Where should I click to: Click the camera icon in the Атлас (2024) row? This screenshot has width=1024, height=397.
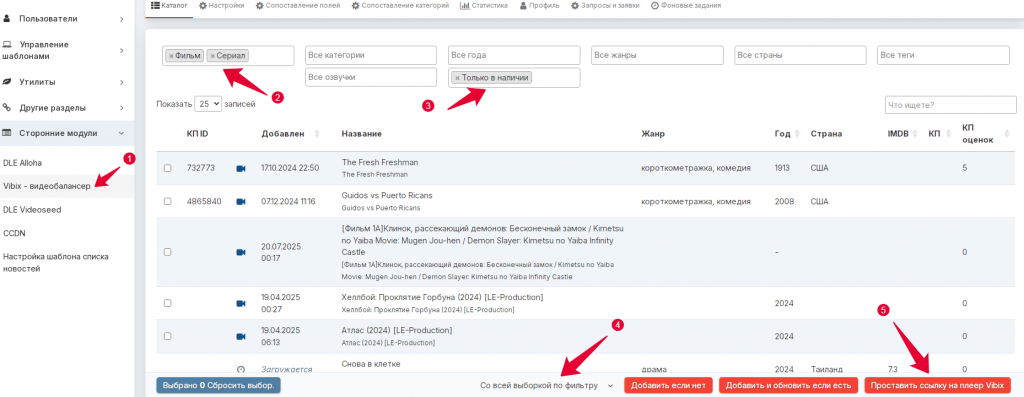pos(240,336)
